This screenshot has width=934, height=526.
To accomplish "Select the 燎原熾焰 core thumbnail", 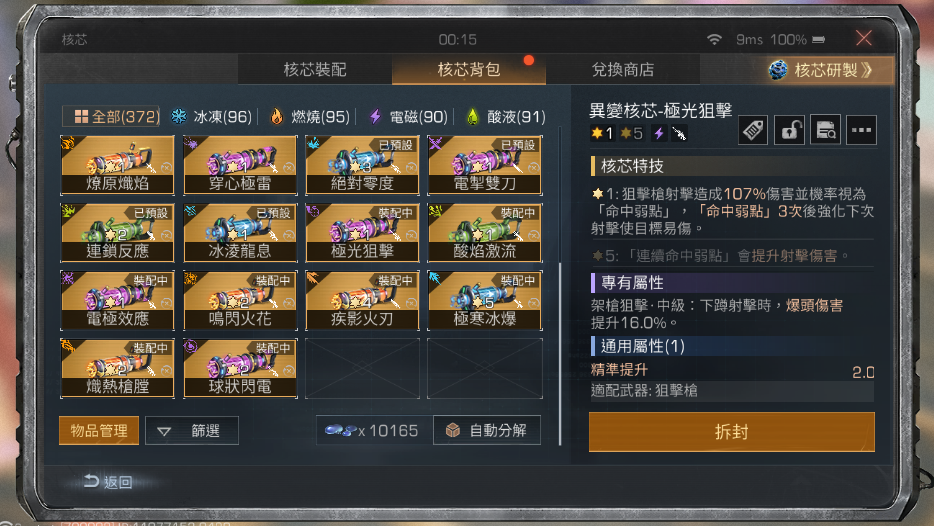I will pyautogui.click(x=117, y=165).
